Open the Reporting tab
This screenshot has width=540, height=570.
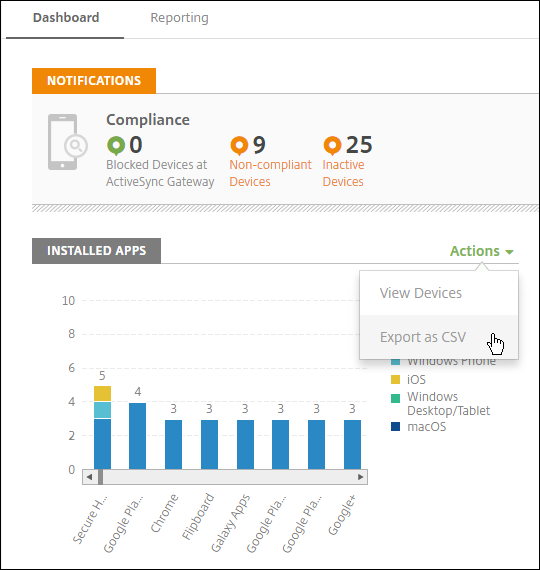click(179, 18)
